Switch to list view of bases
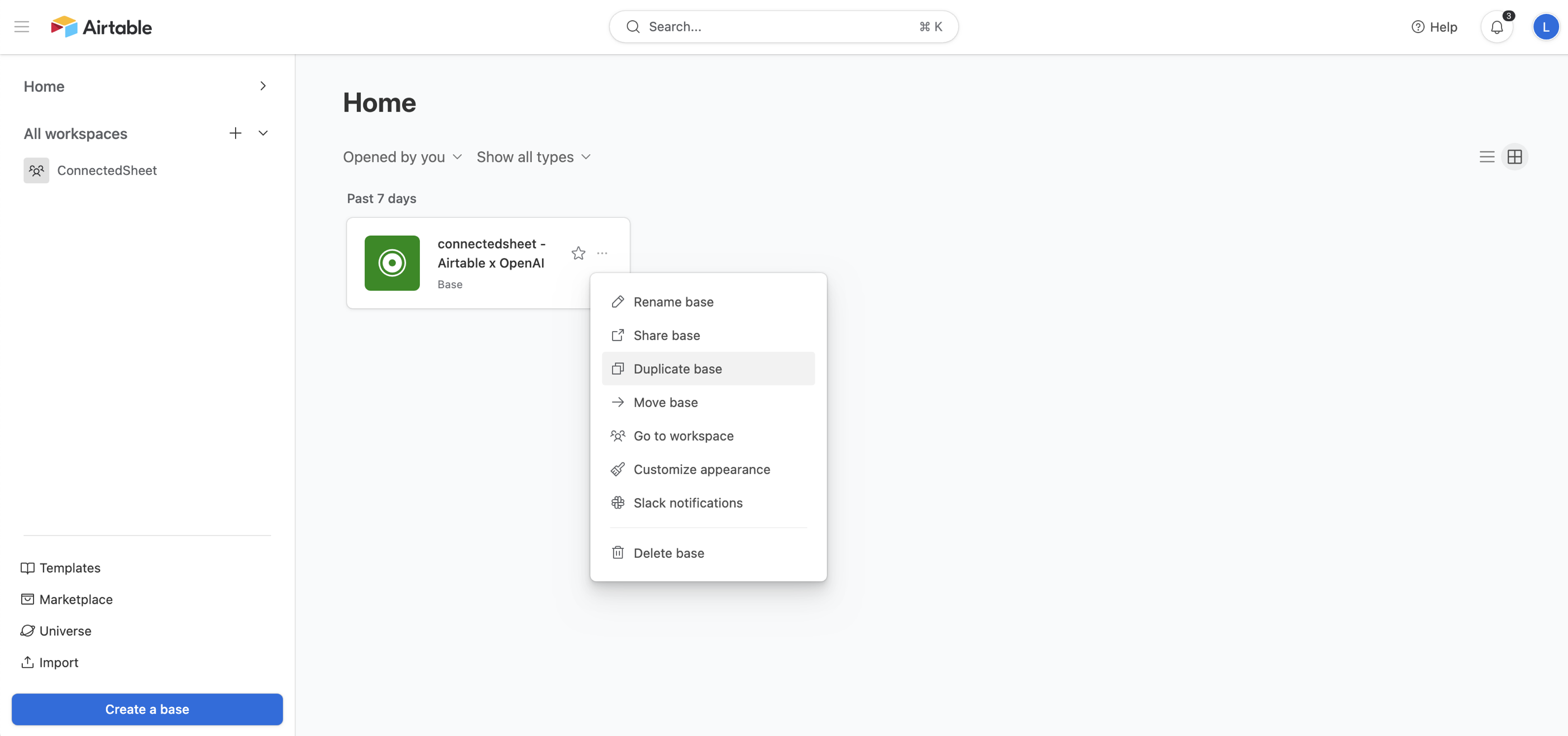The width and height of the screenshot is (1568, 736). pos(1487,156)
